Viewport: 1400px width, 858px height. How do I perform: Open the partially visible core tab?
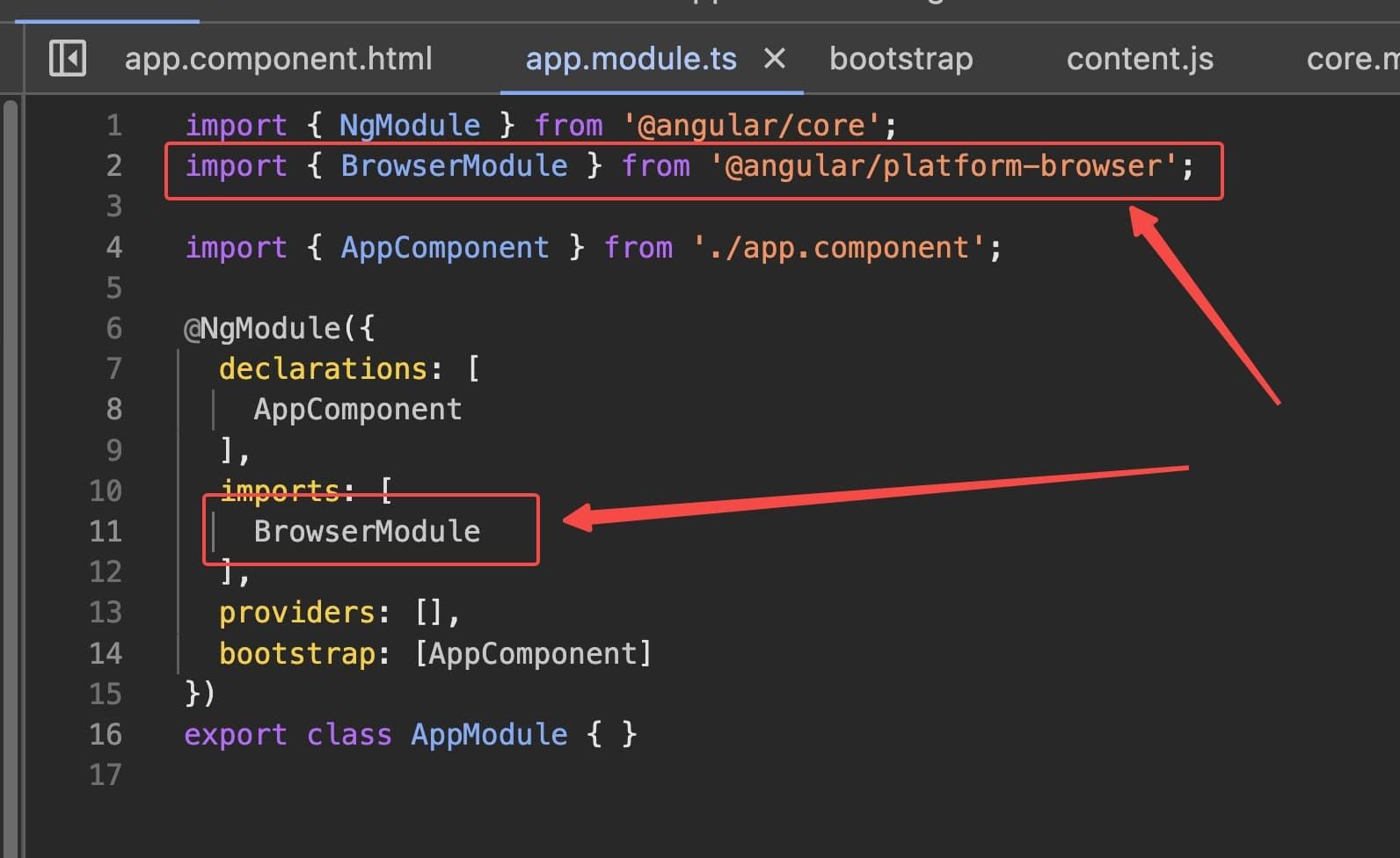click(x=1352, y=59)
